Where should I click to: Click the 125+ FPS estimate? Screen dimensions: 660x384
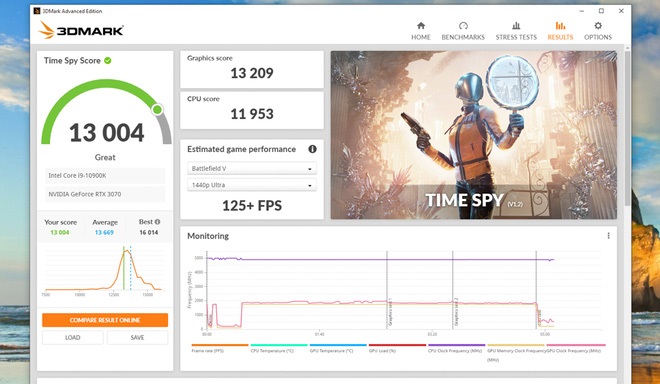252,205
